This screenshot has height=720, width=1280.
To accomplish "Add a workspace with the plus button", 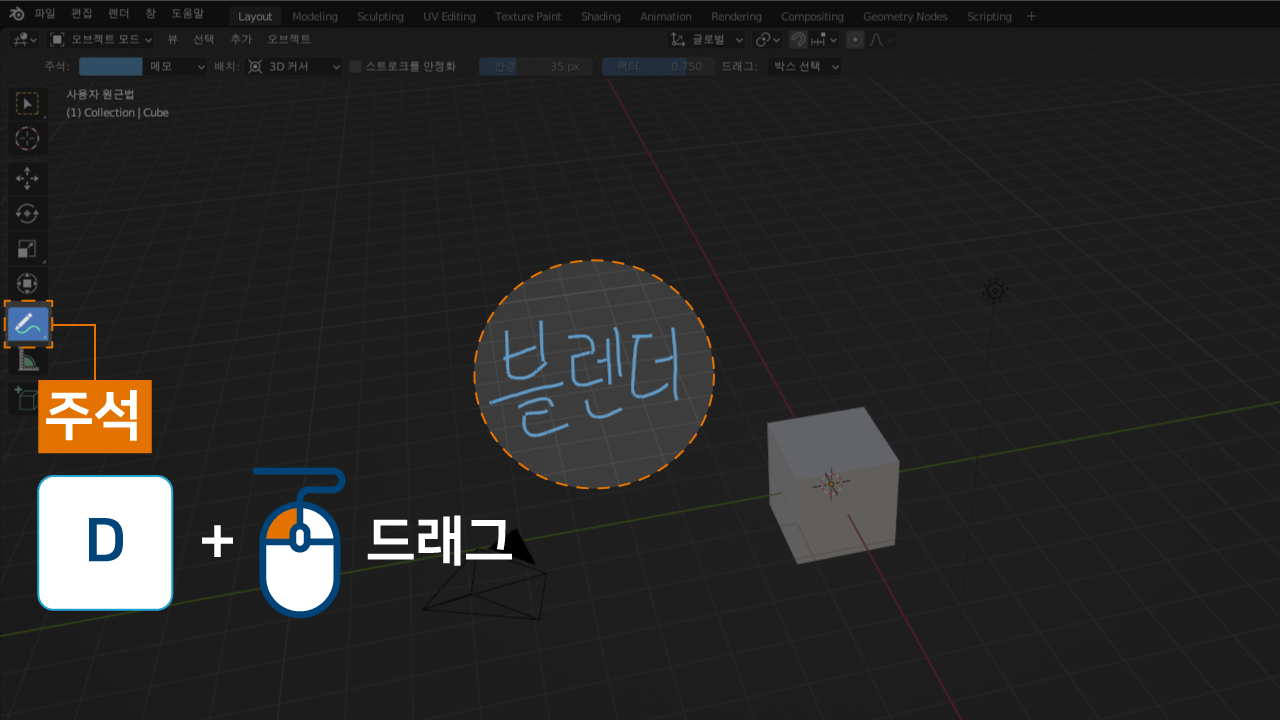I will (x=1032, y=16).
